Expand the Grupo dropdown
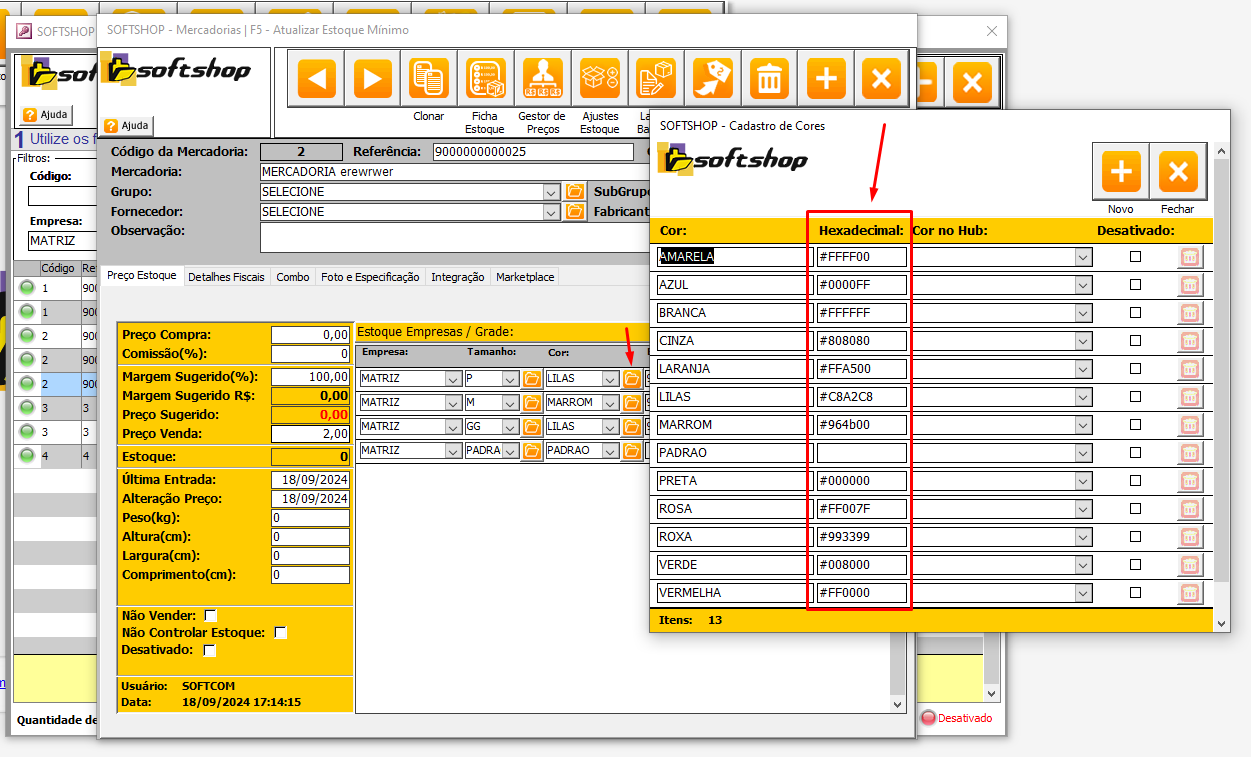The image size is (1251, 757). (551, 192)
